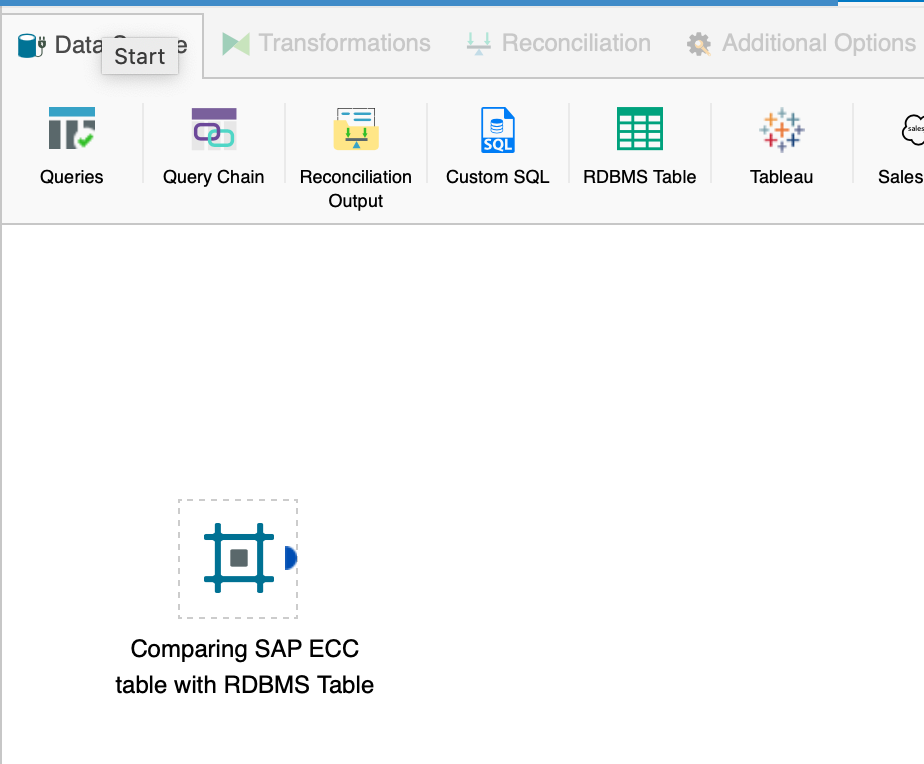Click the Reconciliation tab's arrow icon
Screen dimensions: 924x764
(x=478, y=44)
